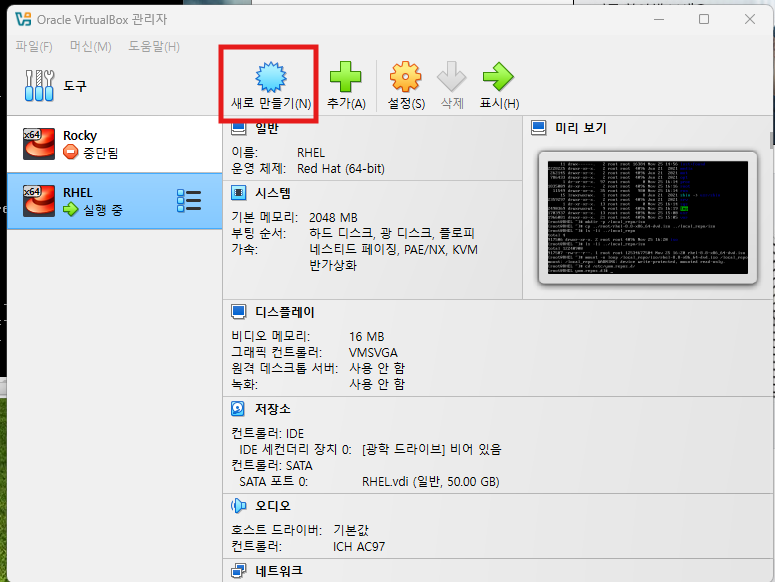Click the Rocky stopped (중단됨) status icon
This screenshot has height=582, width=775.
pyautogui.click(x=71, y=152)
